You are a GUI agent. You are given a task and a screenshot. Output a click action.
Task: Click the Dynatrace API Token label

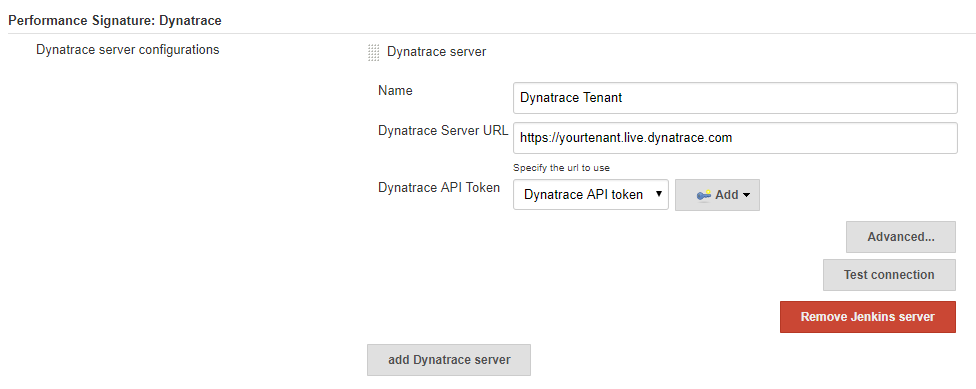coord(439,187)
